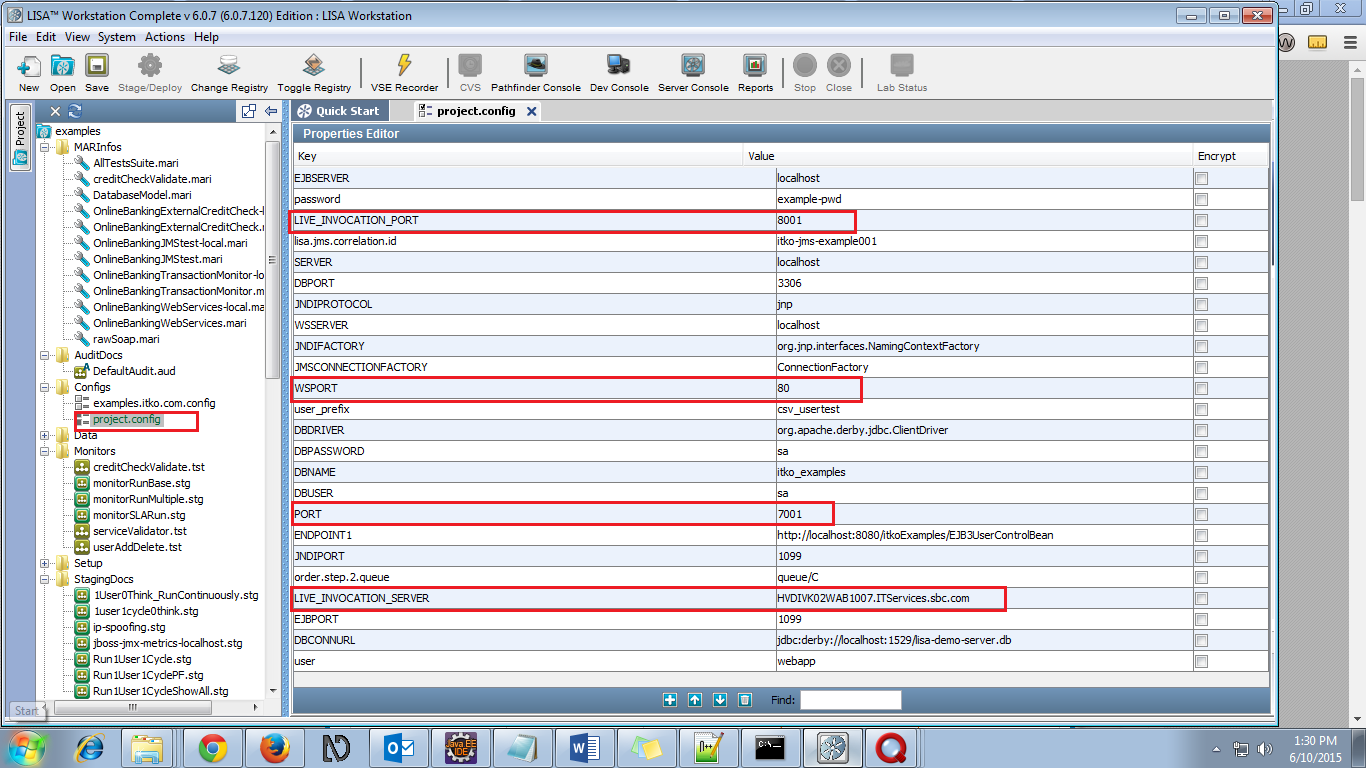This screenshot has width=1366, height=768.
Task: Launch the Pathfinder Console
Action: (x=535, y=66)
